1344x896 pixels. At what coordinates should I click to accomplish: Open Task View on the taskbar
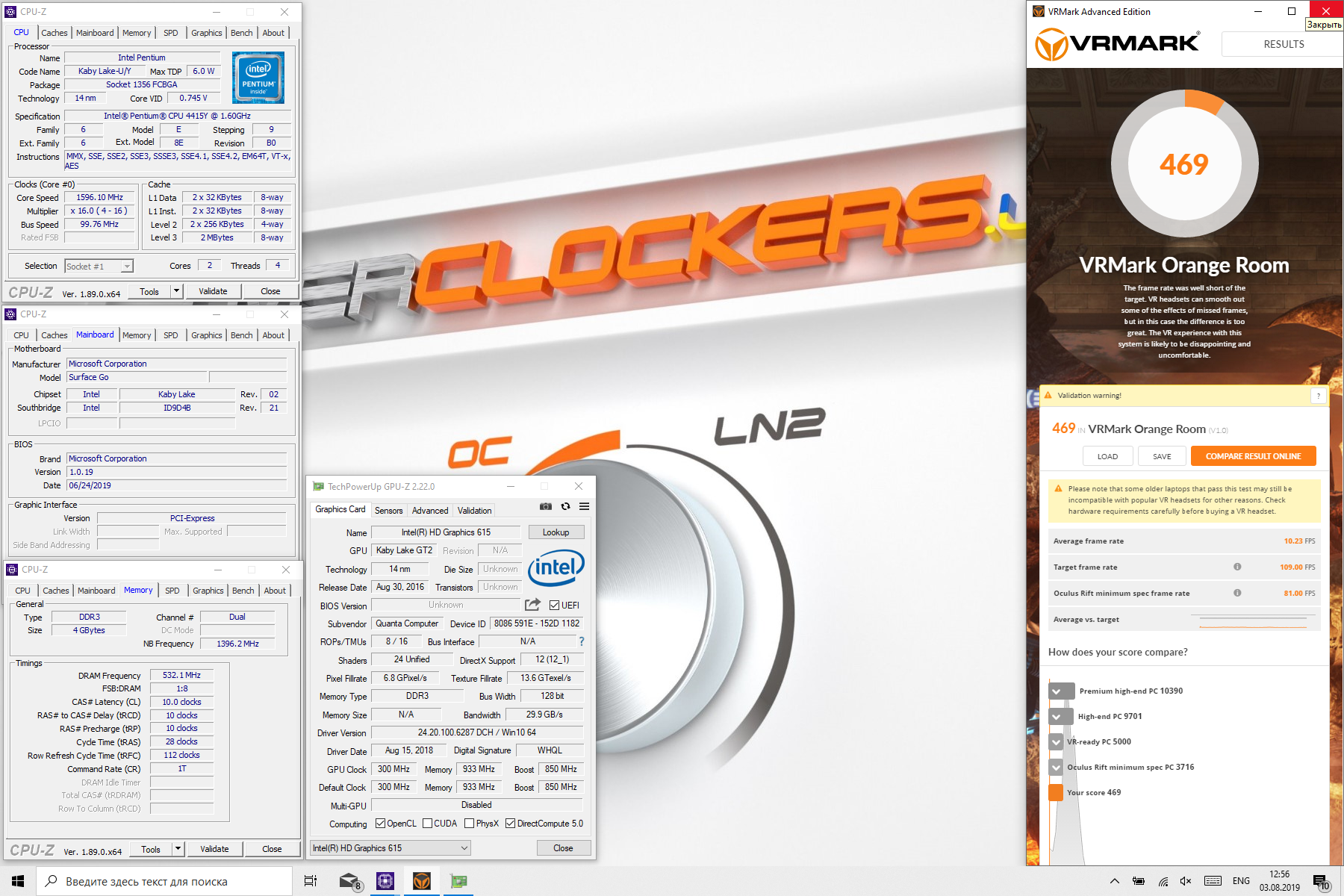point(311,881)
